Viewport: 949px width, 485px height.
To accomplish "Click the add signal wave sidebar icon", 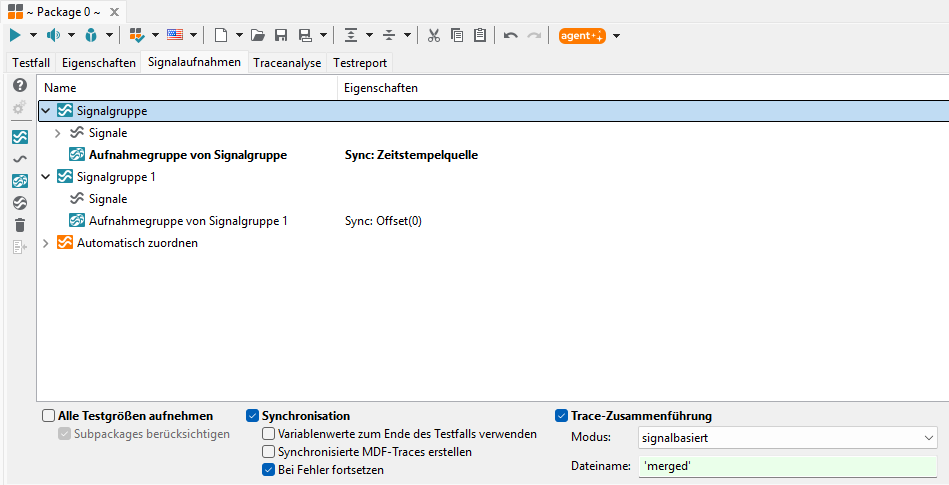I will tap(20, 159).
